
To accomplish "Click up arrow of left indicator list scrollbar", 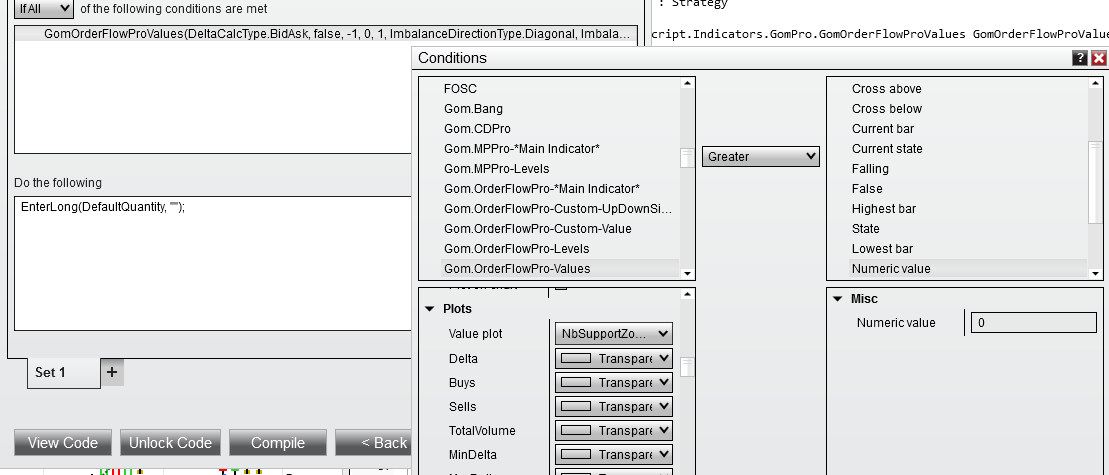I will click(x=687, y=84).
